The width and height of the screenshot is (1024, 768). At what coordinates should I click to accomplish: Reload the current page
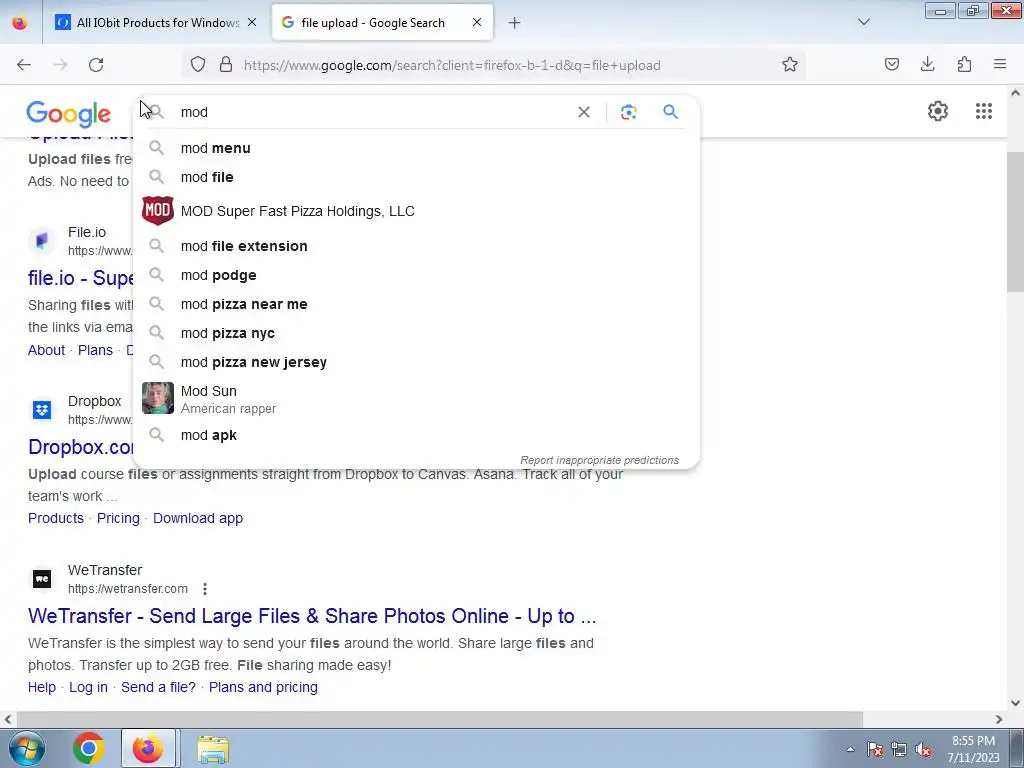[x=96, y=65]
